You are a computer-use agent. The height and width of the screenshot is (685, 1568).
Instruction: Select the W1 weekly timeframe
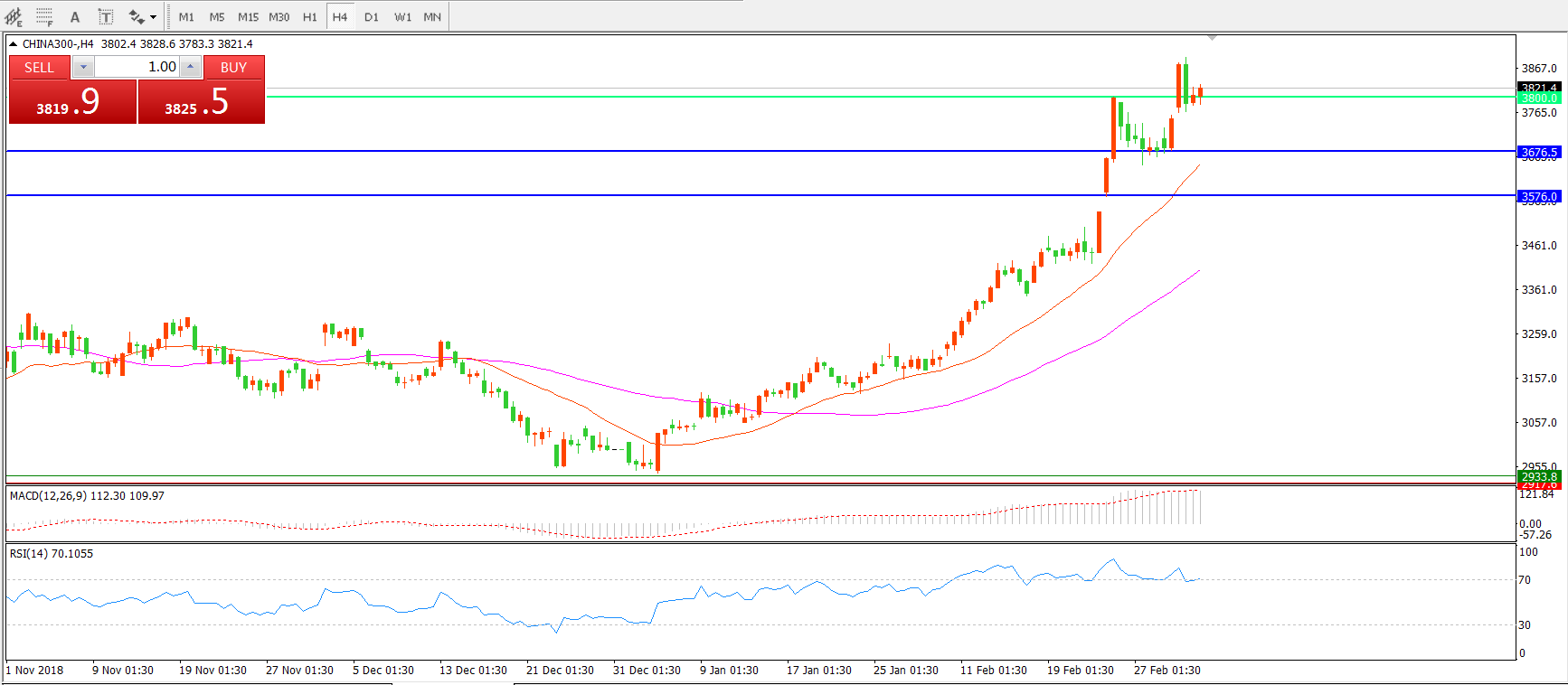click(x=402, y=16)
